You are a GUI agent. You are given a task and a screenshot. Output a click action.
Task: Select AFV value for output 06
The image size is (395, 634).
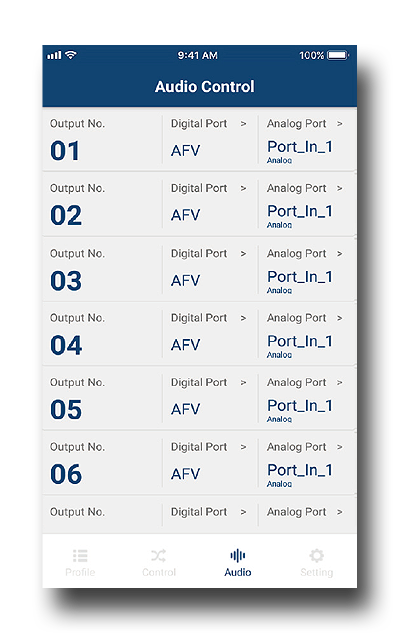tap(185, 474)
